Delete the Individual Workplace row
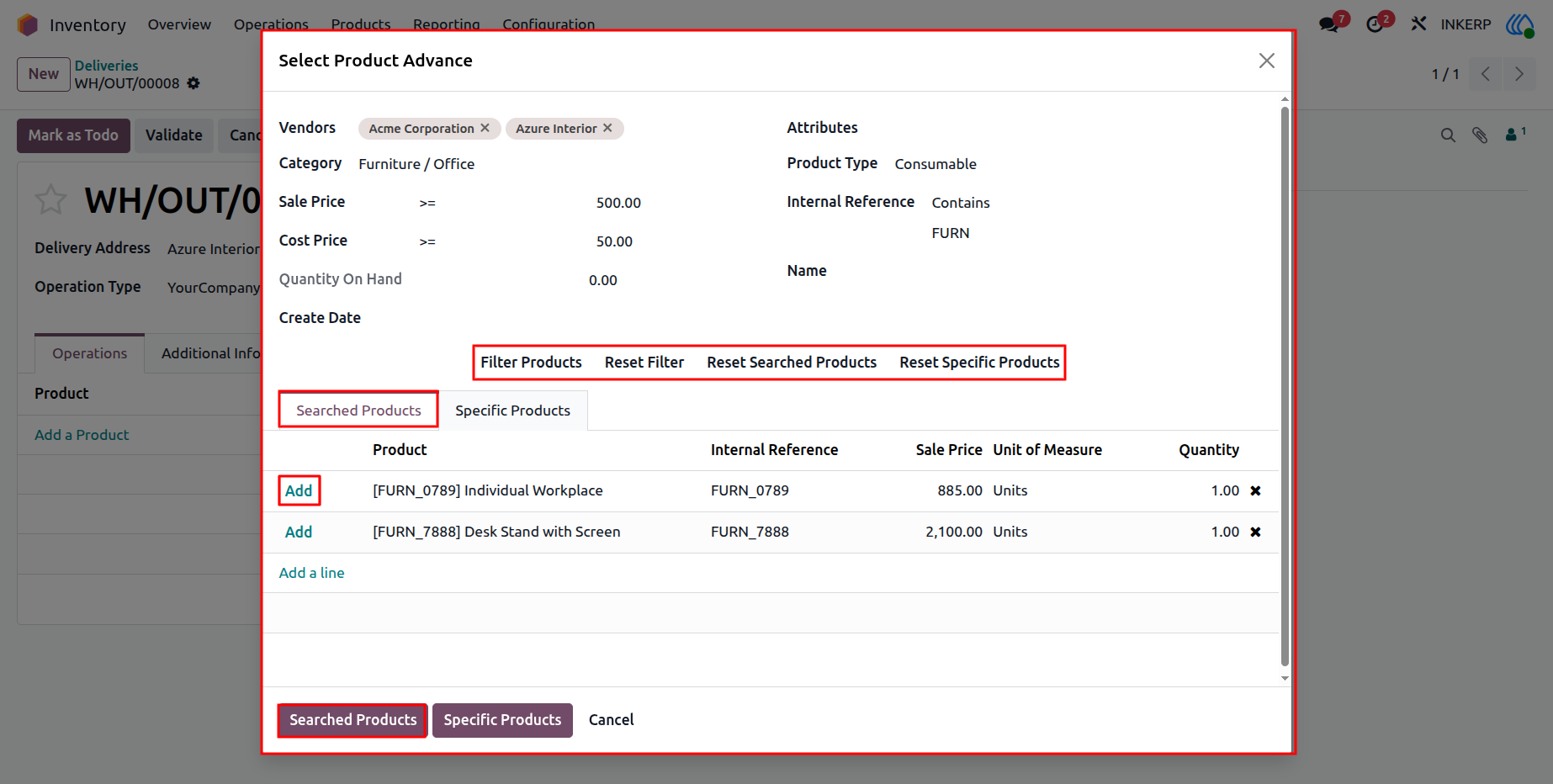The image size is (1553, 784). [1255, 490]
